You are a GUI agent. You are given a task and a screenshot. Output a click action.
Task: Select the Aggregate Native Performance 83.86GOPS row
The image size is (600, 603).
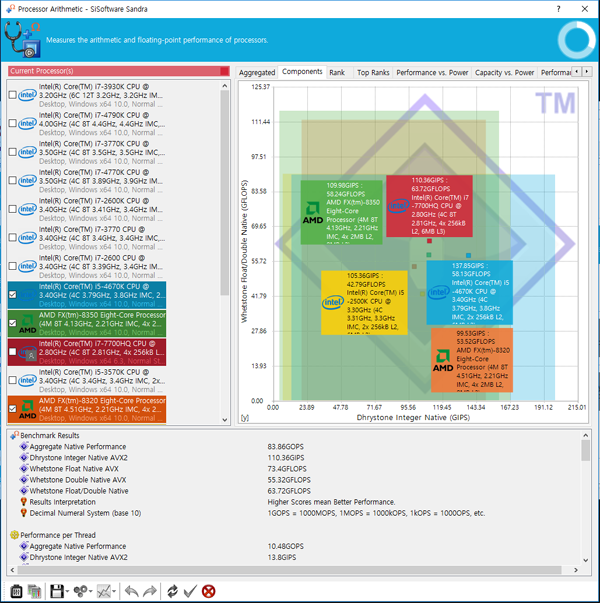294,446
